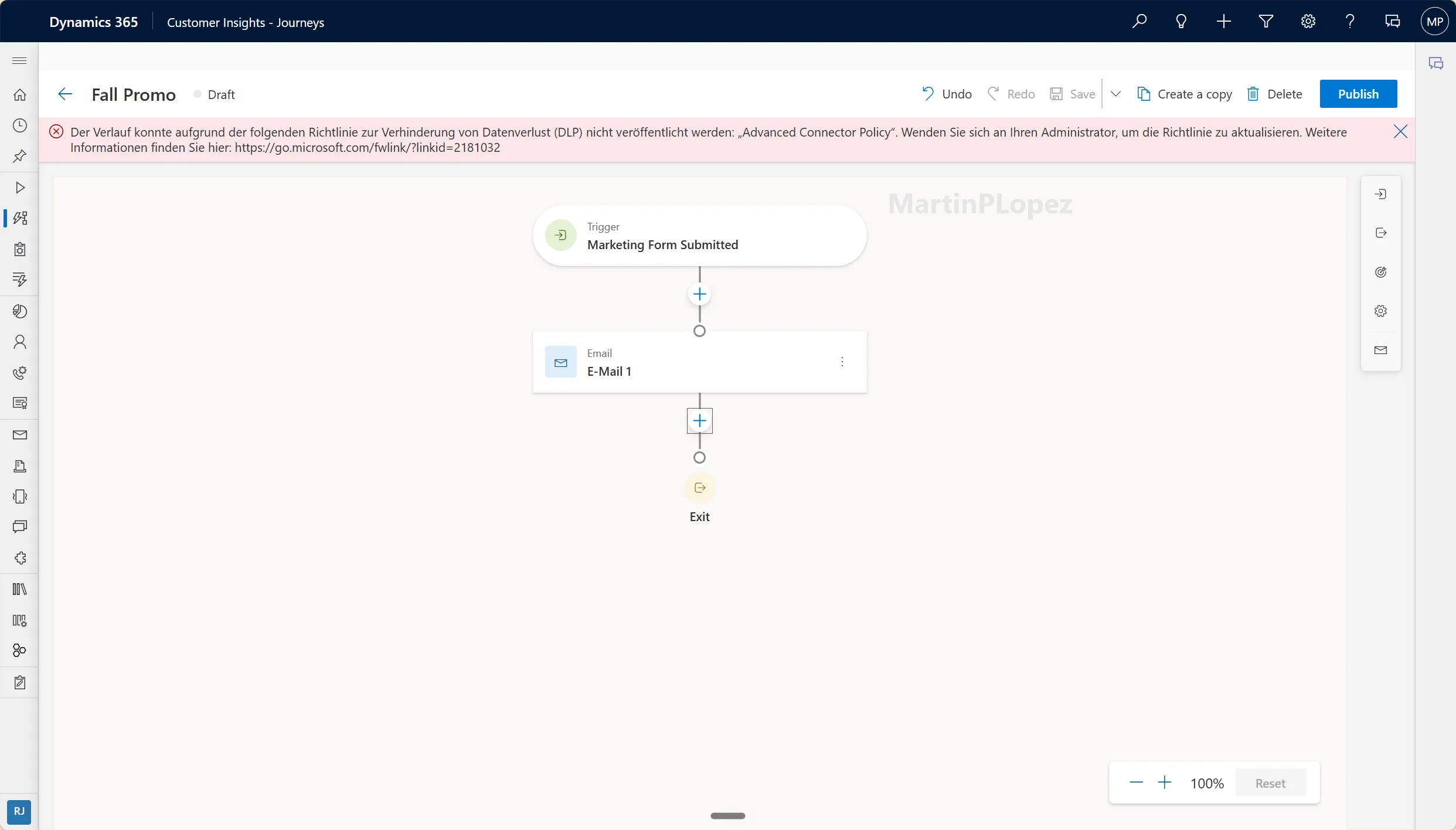
Task: Publish the Fall Promo journey
Action: (x=1358, y=94)
